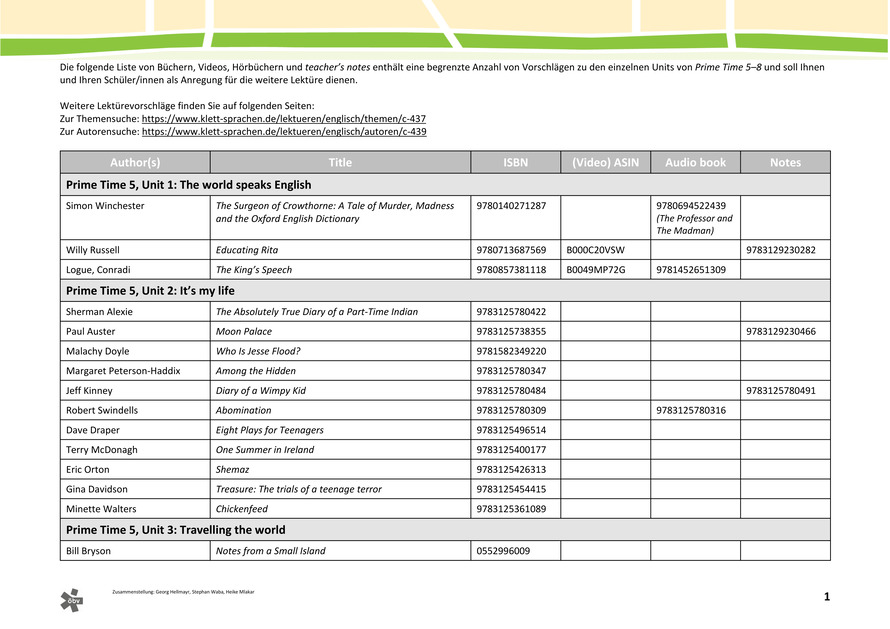Select title 'Chickenfeed'

point(242,509)
